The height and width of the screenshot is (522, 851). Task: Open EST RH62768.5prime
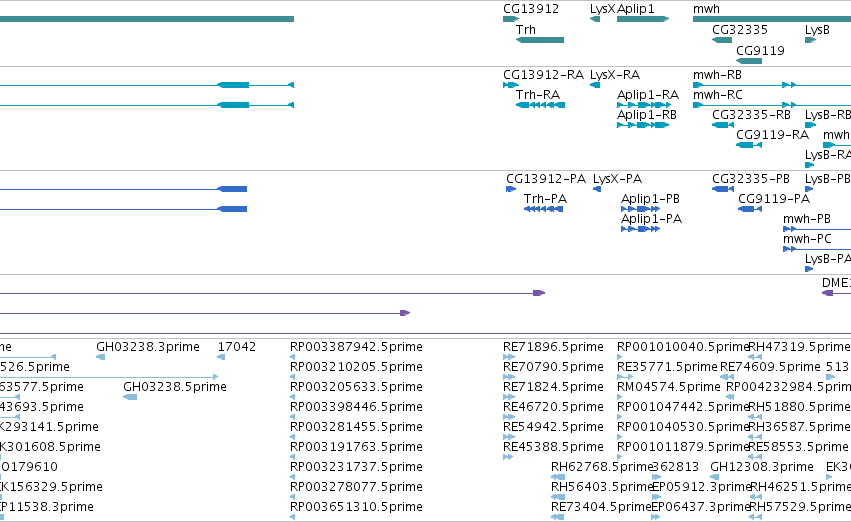coord(601,467)
